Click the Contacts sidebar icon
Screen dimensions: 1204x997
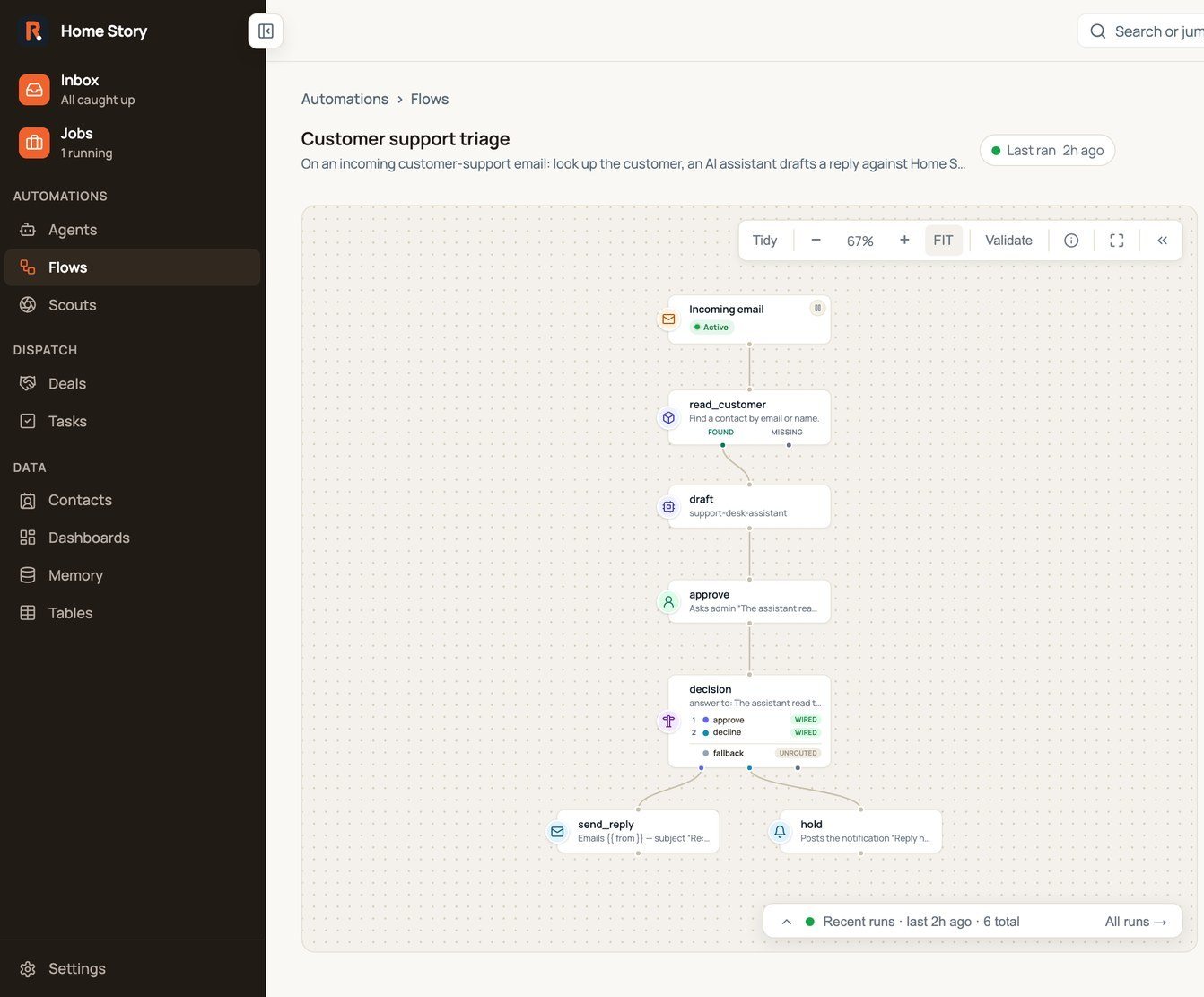[x=28, y=501]
